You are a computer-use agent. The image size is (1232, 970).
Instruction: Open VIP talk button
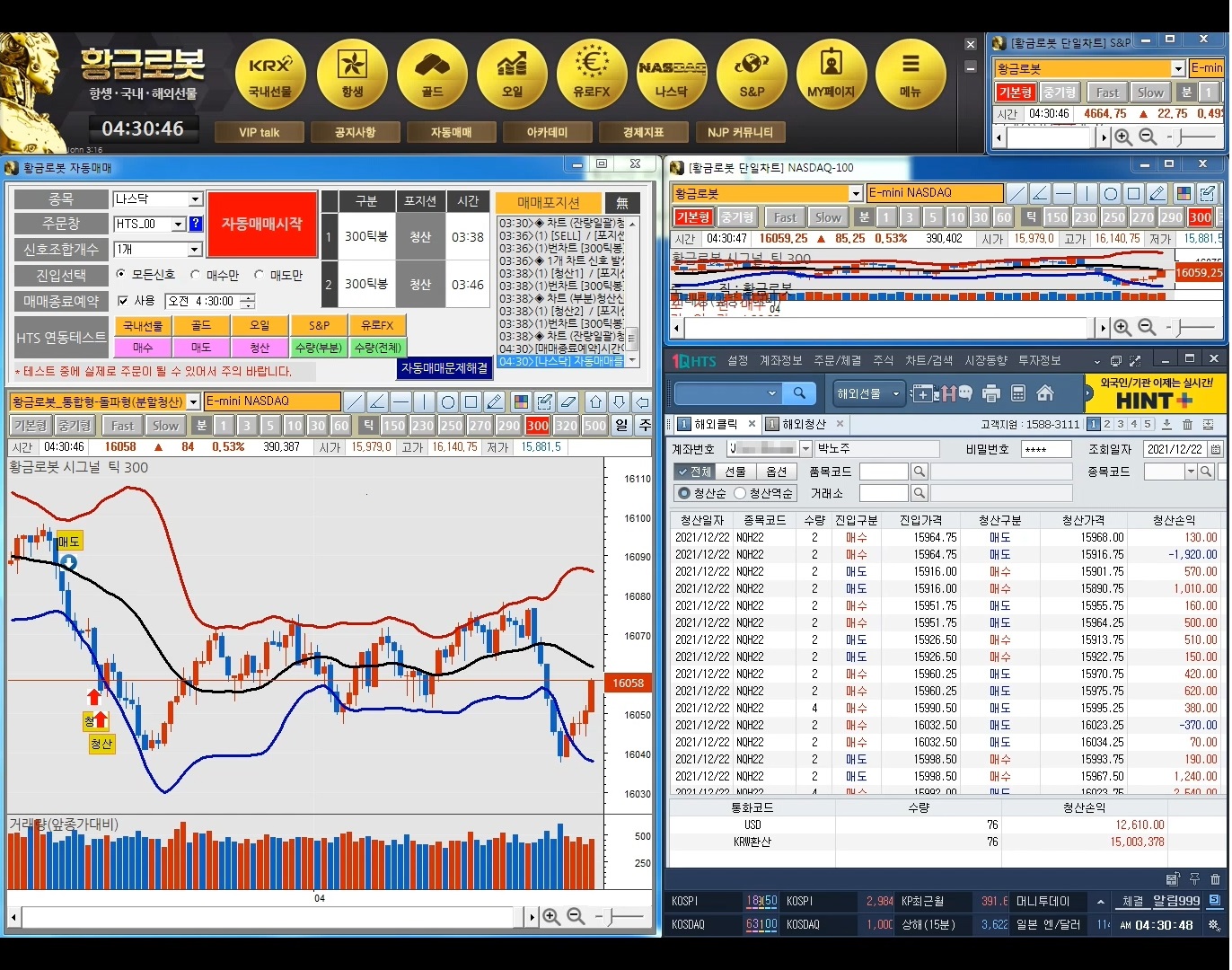[x=260, y=132]
